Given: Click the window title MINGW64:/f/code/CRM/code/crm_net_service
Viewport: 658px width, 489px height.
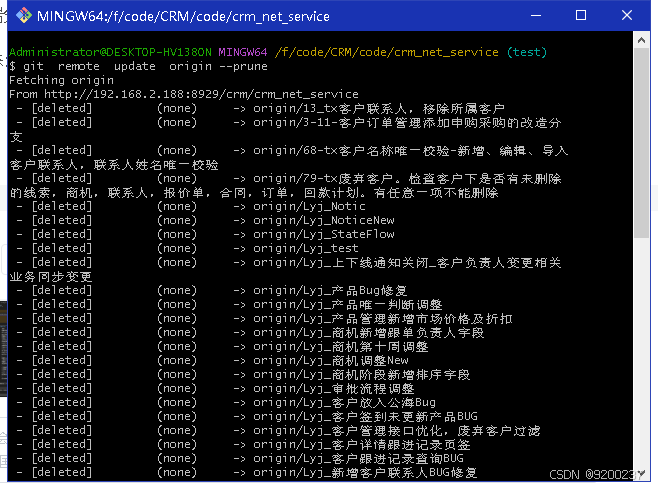Looking at the screenshot, I should [x=183, y=16].
